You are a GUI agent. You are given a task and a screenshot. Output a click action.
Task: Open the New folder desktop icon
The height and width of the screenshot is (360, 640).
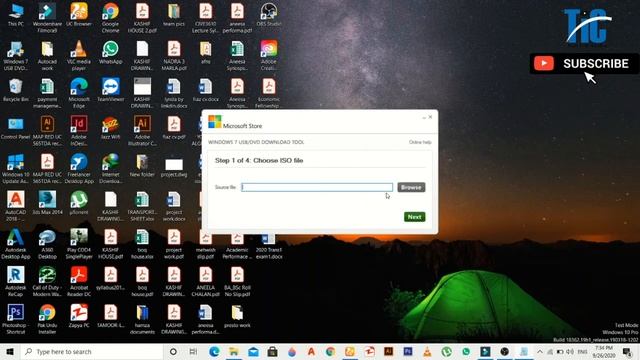pyautogui.click(x=142, y=166)
